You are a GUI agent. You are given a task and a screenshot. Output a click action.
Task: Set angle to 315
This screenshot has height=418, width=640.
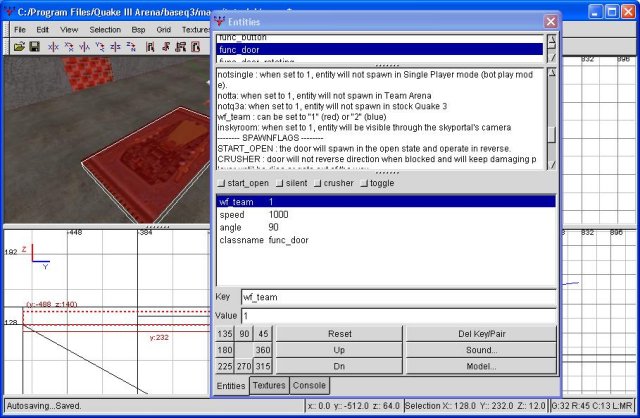tap(263, 366)
